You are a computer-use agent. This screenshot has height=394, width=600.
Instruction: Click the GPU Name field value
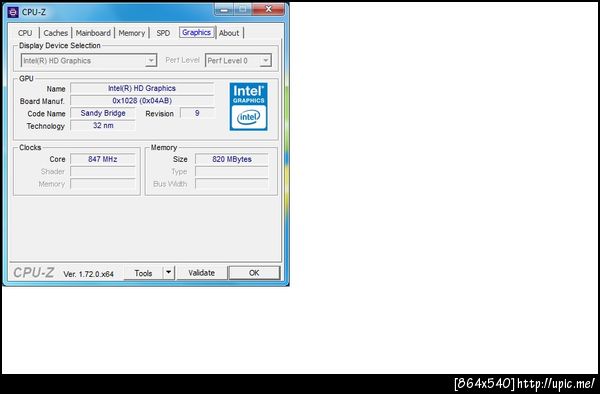click(x=142, y=88)
